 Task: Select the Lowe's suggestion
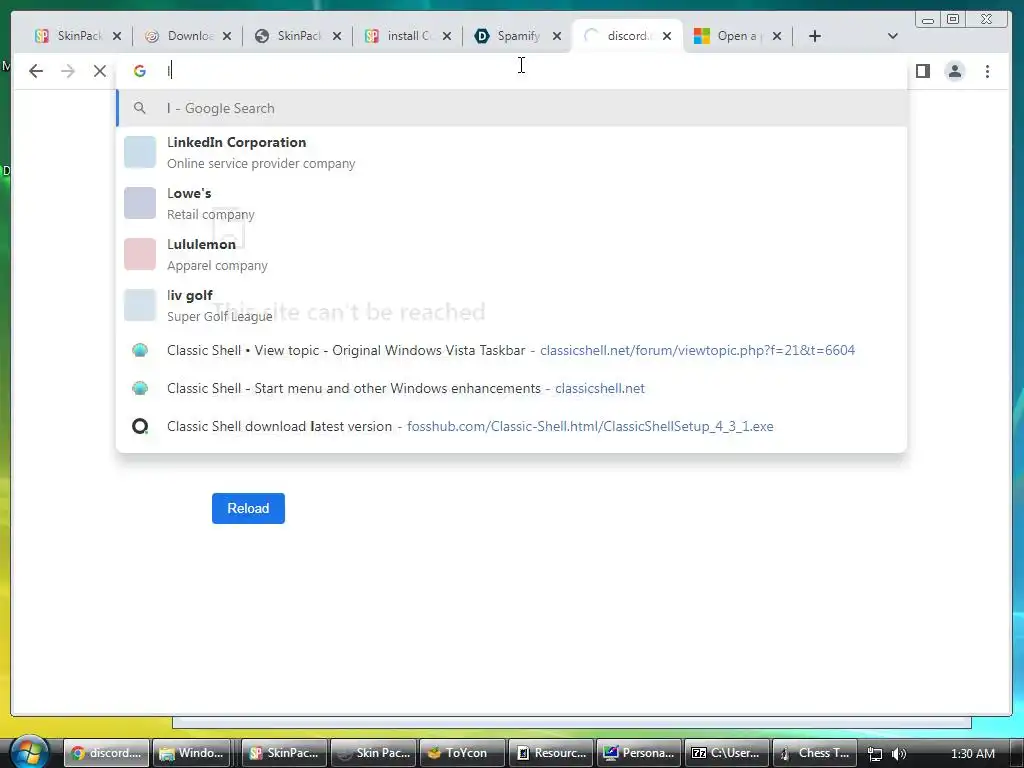[x=511, y=203]
